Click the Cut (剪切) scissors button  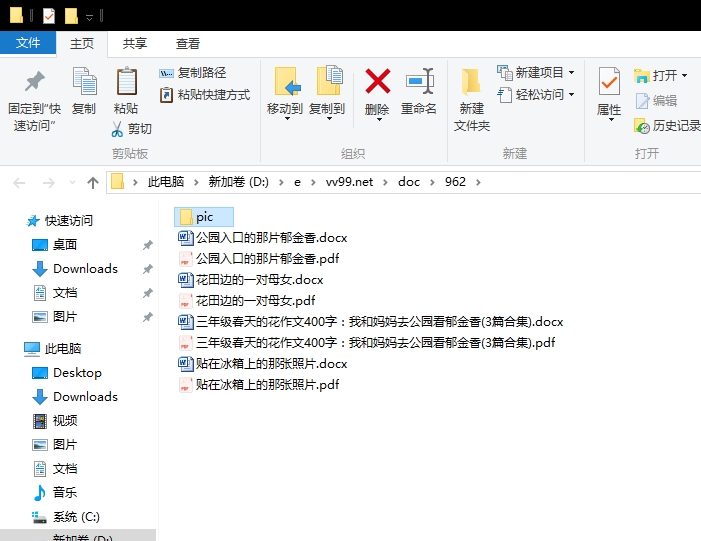pyautogui.click(x=131, y=129)
